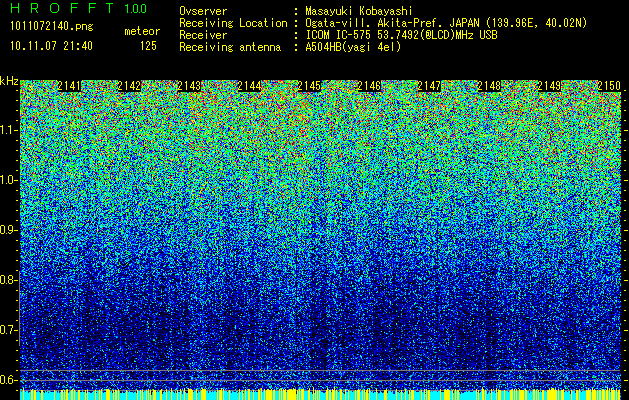Click the 2143 time marker

(189, 86)
